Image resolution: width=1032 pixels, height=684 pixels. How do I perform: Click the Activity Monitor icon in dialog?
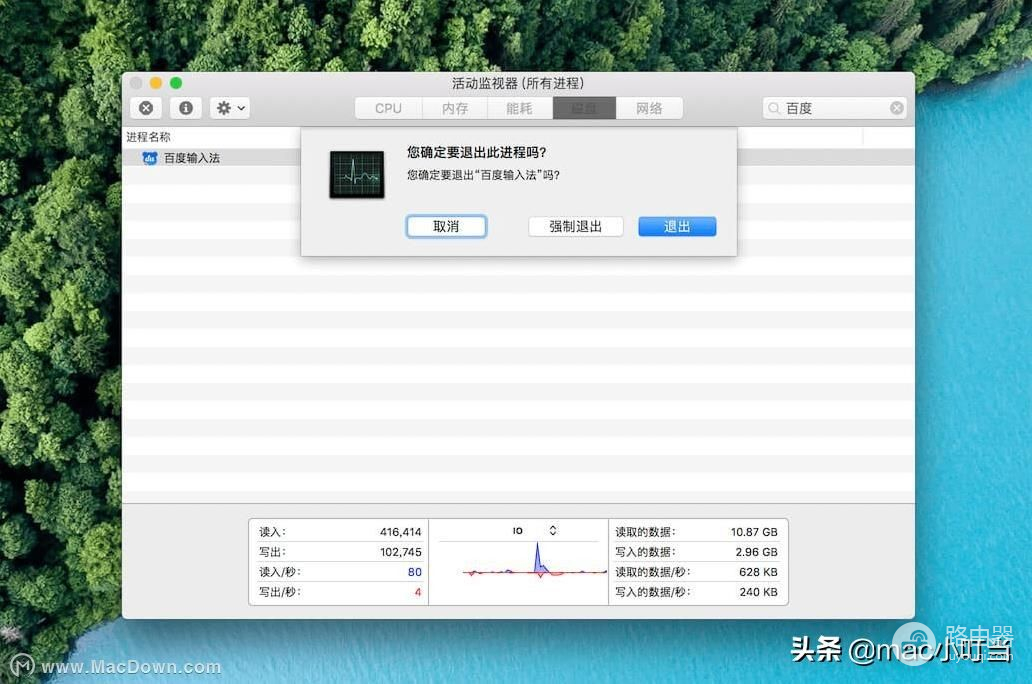(357, 175)
